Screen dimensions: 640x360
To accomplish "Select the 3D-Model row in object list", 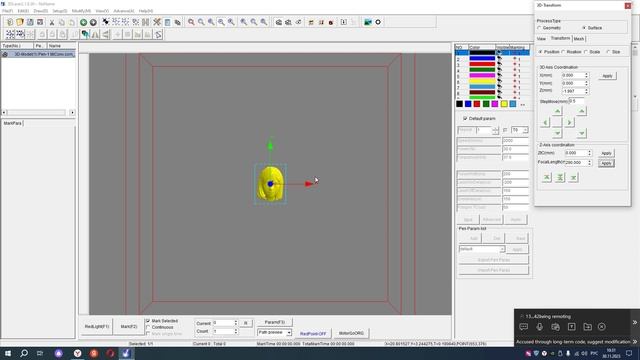I will [38, 54].
